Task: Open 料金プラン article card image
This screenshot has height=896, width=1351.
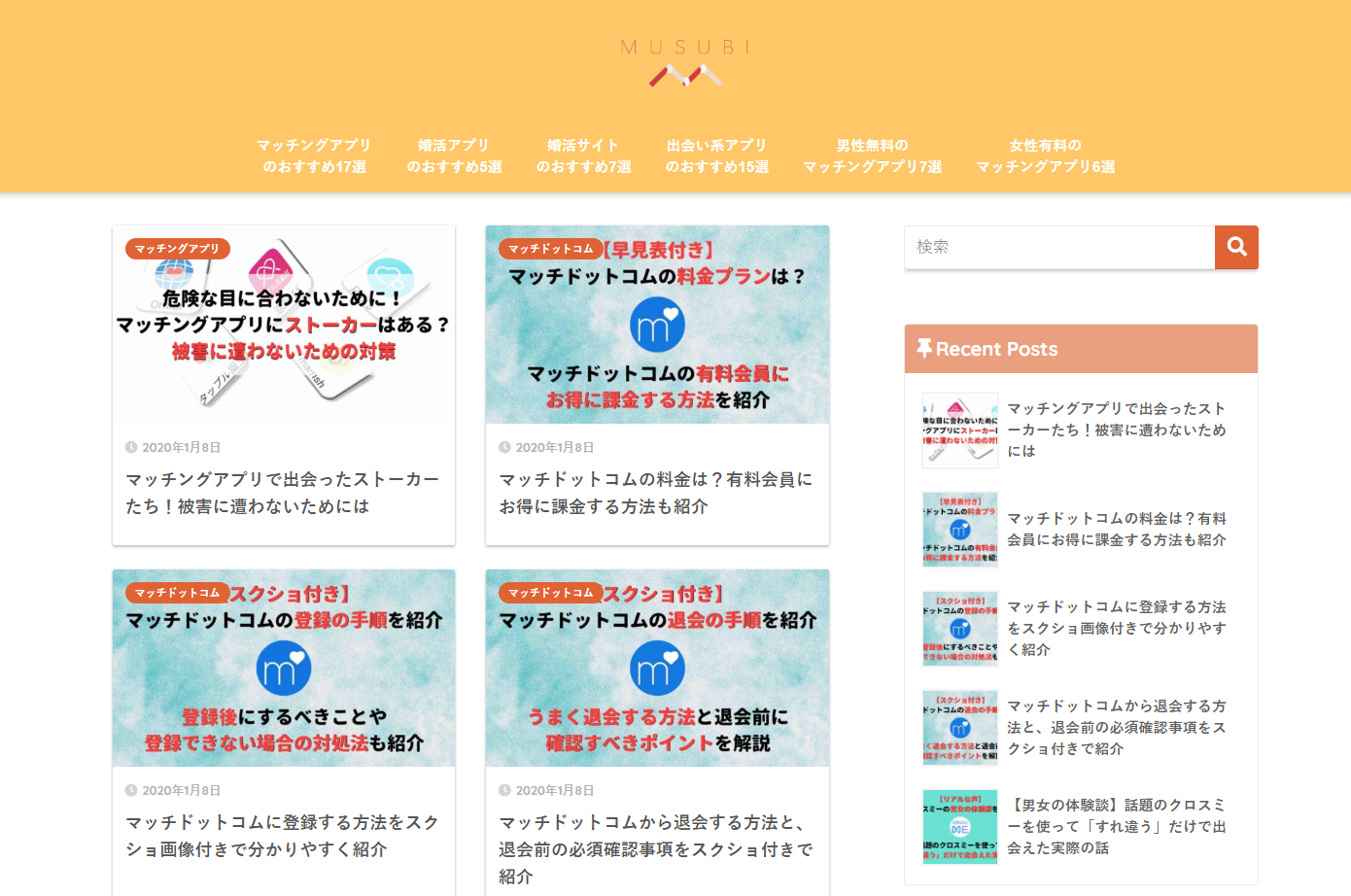Action: tap(657, 325)
